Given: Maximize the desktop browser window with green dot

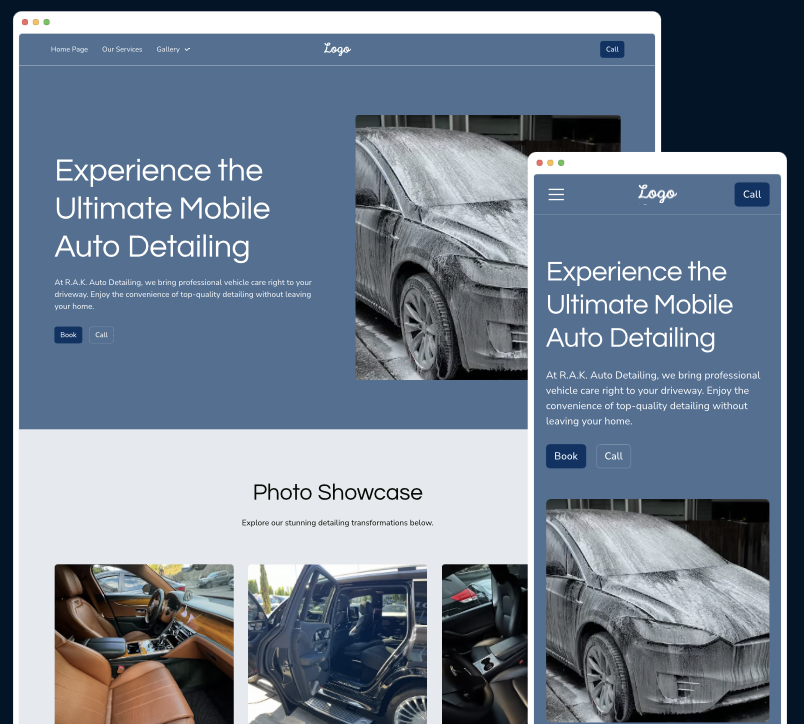Looking at the screenshot, I should [47, 22].
